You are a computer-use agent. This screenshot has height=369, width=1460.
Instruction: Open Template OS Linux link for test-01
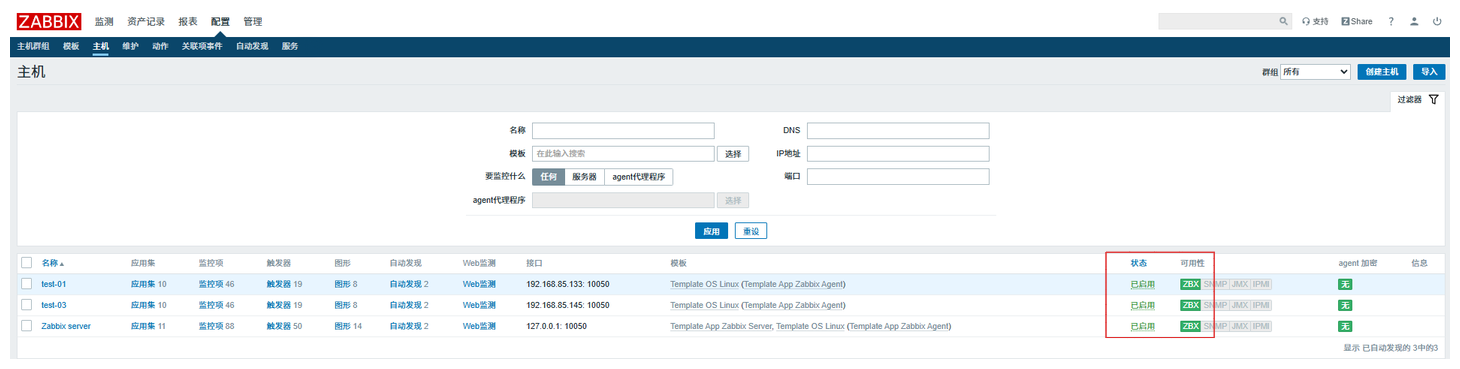click(705, 284)
